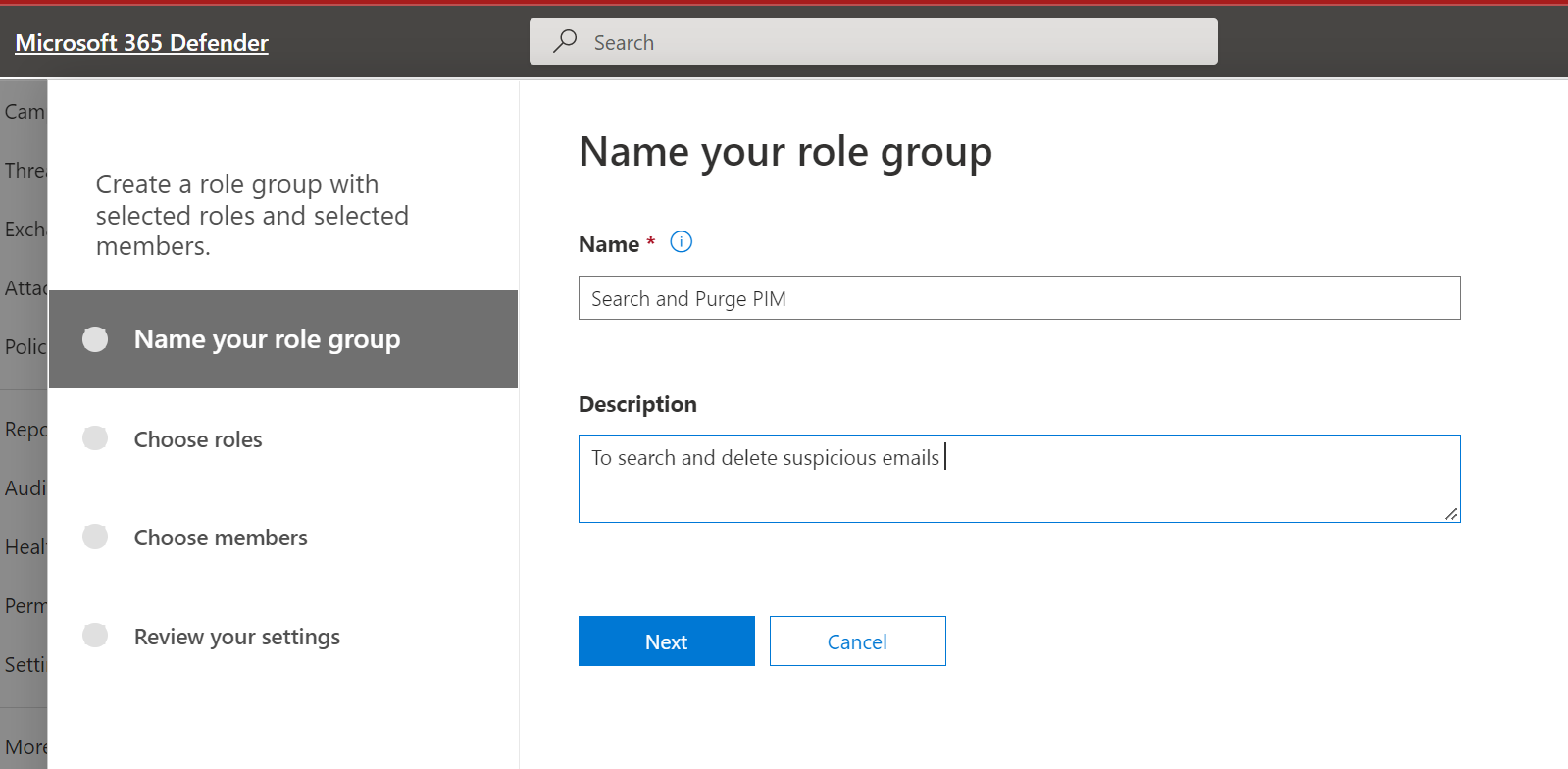The width and height of the screenshot is (1568, 769).
Task: Click the step circle beside Review your settings
Action: 95,636
